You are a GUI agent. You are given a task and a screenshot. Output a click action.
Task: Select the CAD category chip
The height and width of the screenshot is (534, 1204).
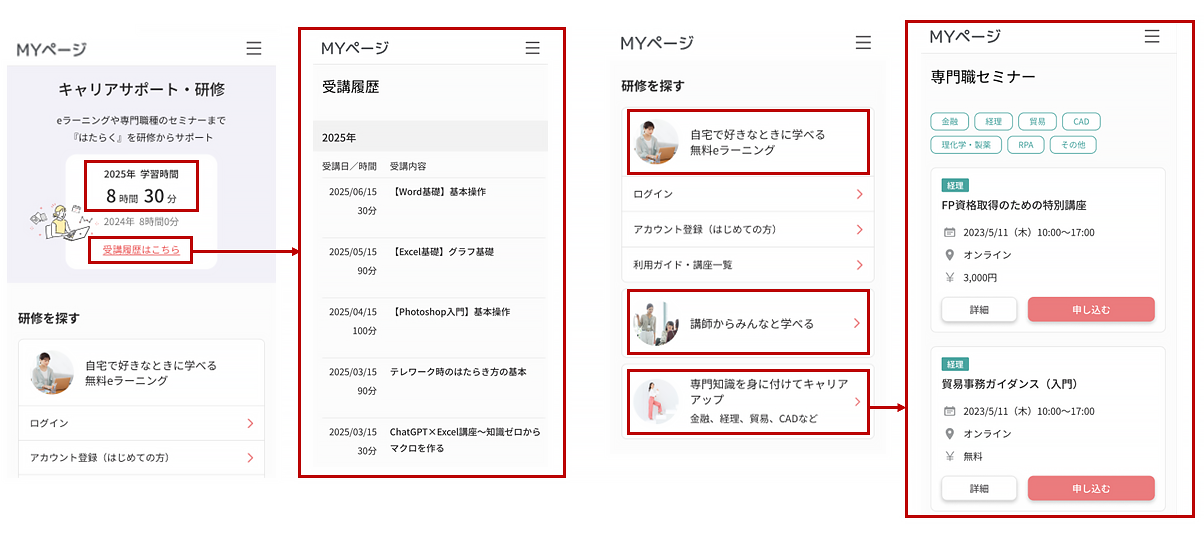click(x=1080, y=122)
